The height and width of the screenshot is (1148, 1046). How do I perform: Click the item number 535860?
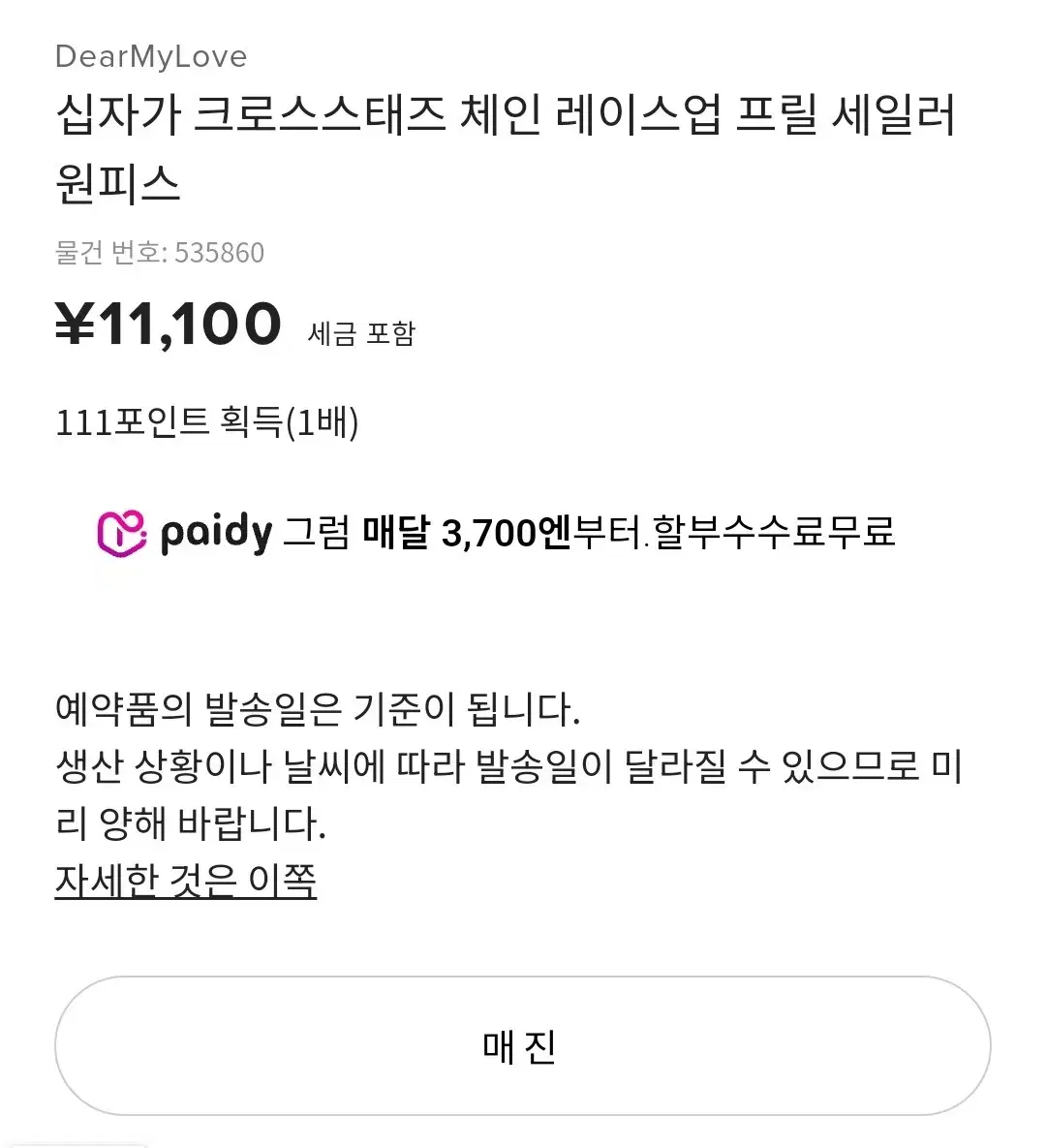click(x=219, y=253)
